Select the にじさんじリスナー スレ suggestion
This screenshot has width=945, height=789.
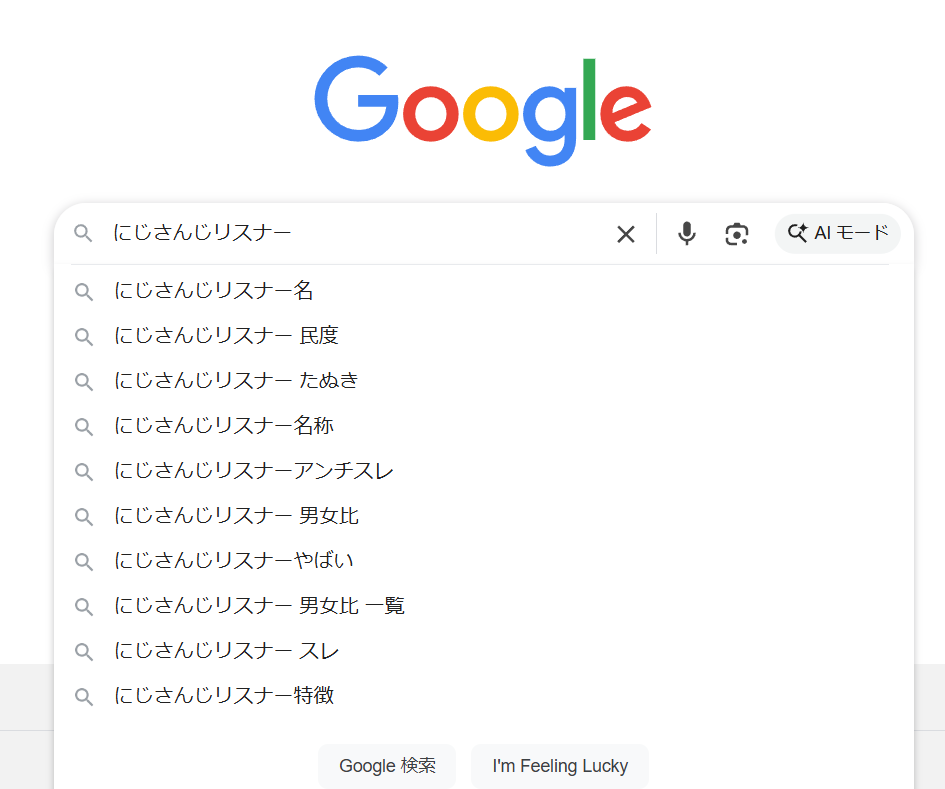pyautogui.click(x=226, y=651)
